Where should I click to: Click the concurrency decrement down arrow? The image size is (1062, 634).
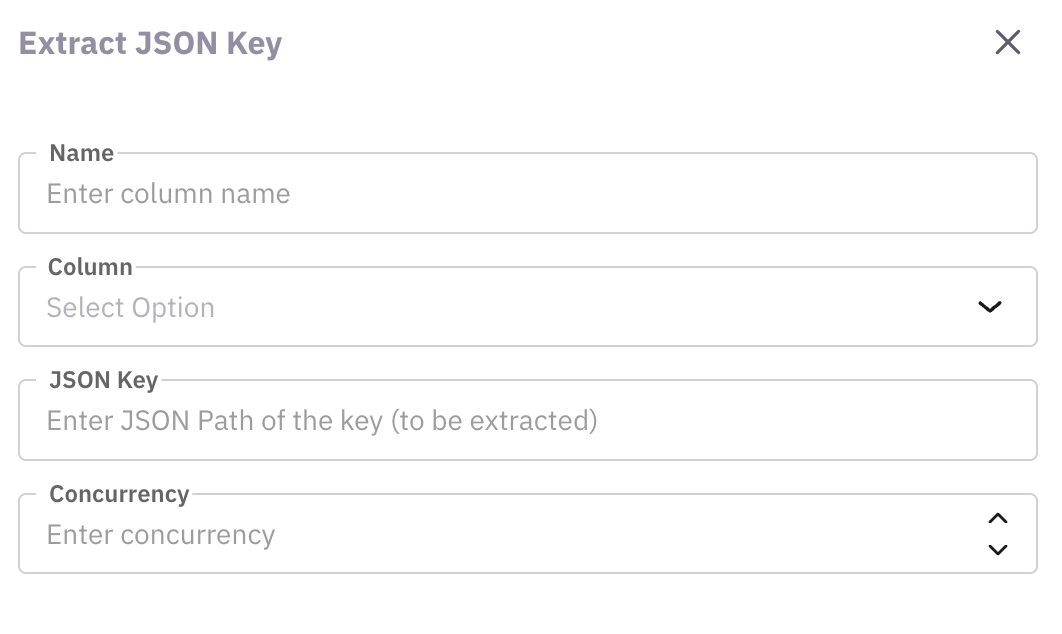pyautogui.click(x=997, y=549)
